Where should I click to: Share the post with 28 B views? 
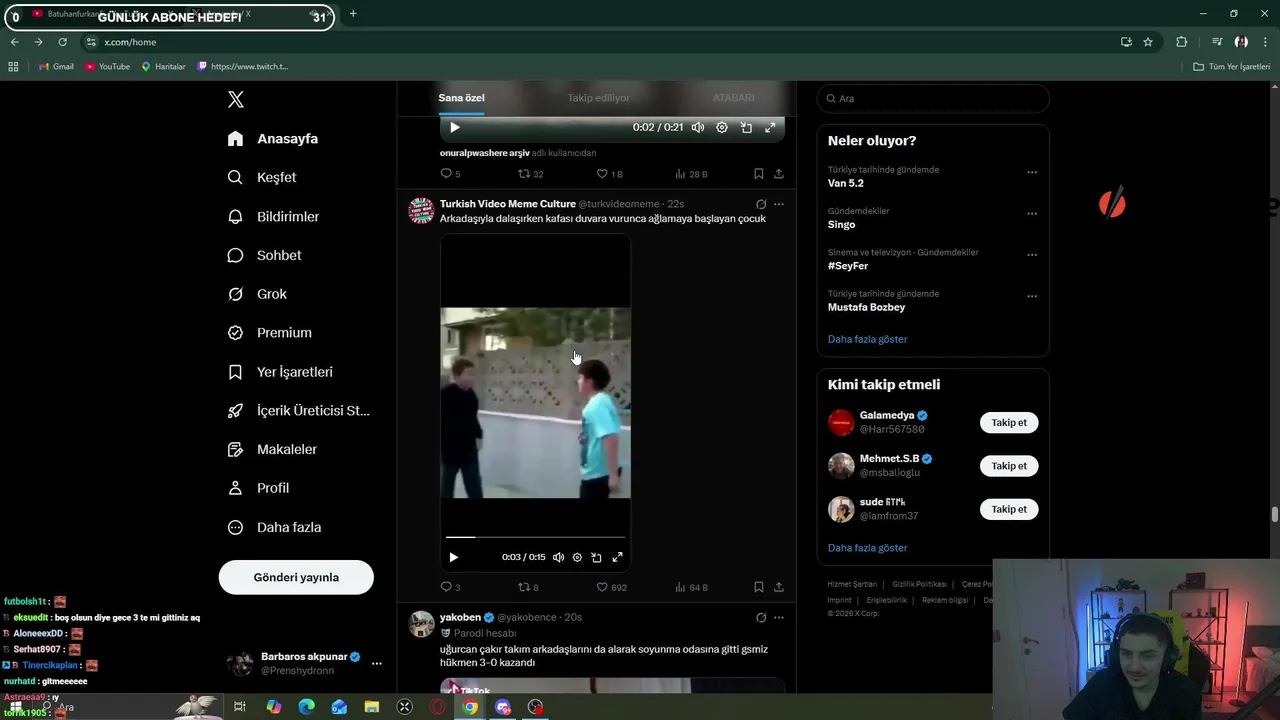coord(779,174)
